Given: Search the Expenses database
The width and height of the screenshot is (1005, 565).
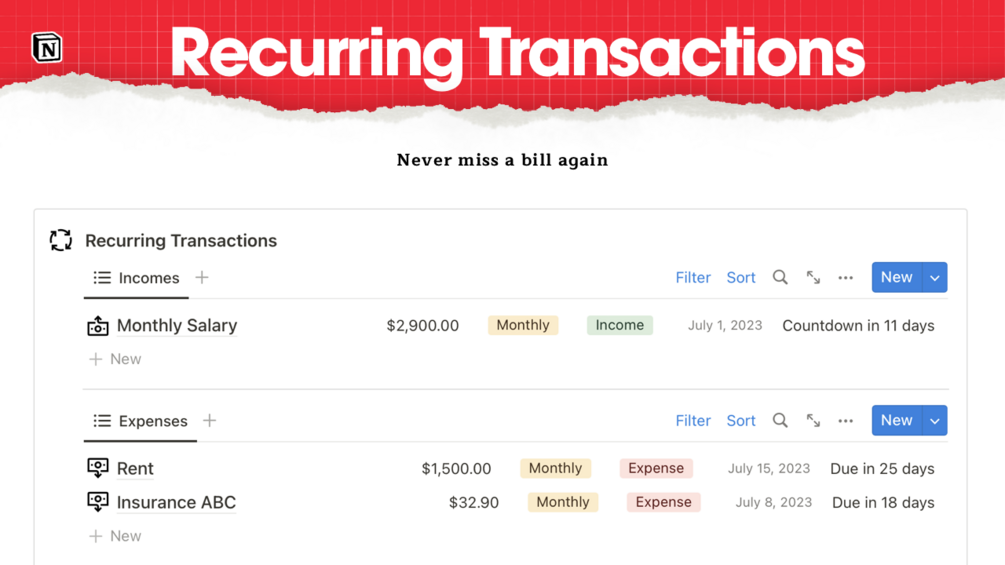Looking at the screenshot, I should [780, 421].
